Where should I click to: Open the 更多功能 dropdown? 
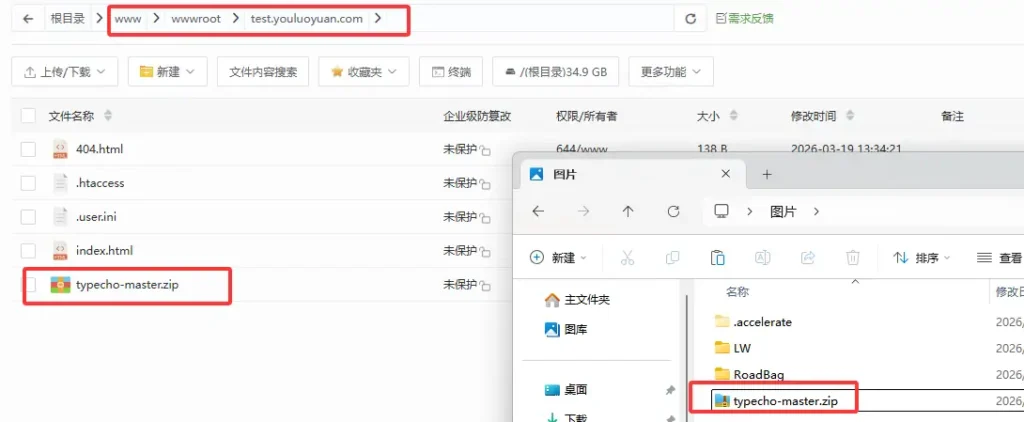click(671, 72)
